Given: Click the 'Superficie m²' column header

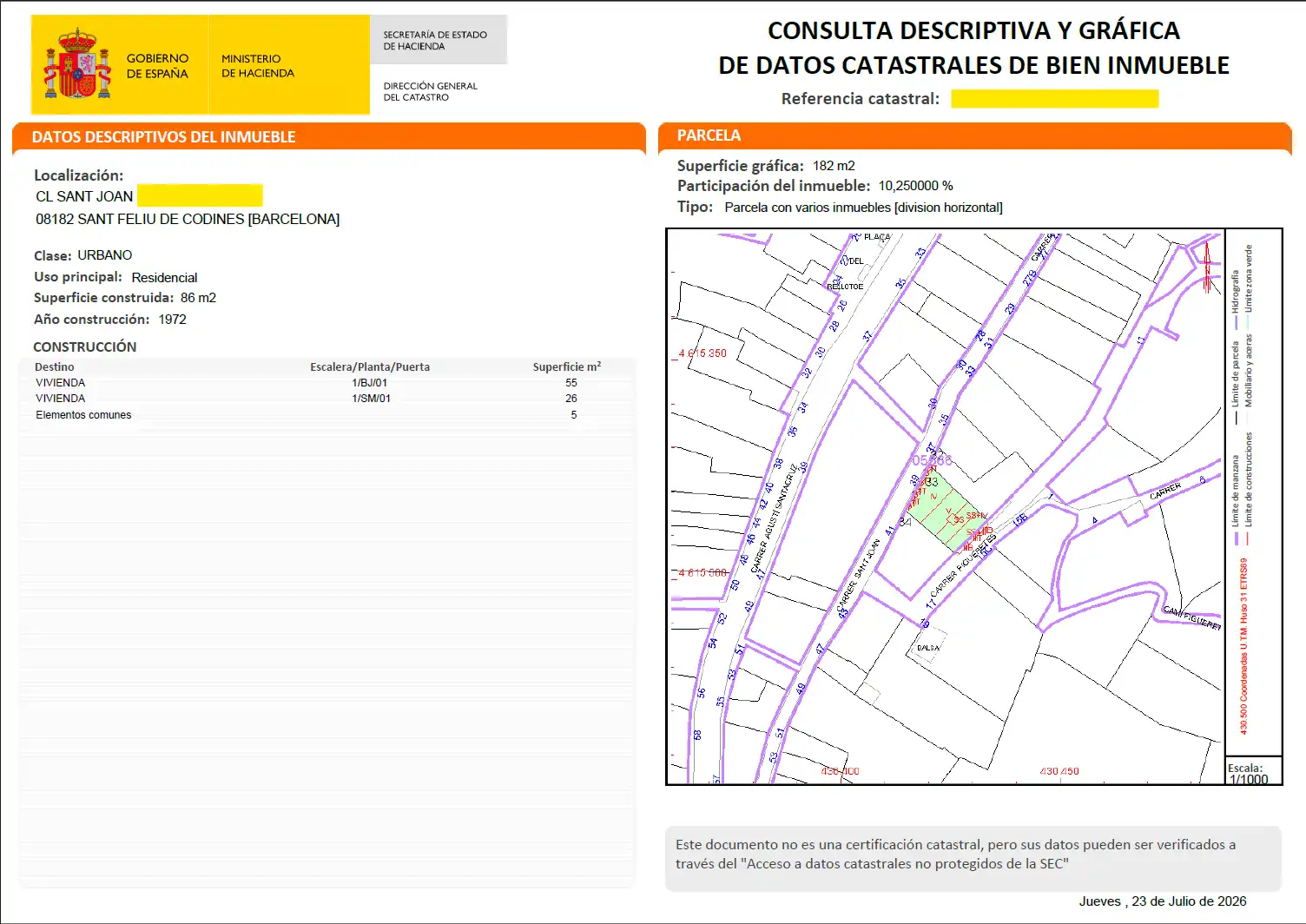Looking at the screenshot, I should pyautogui.click(x=567, y=367).
